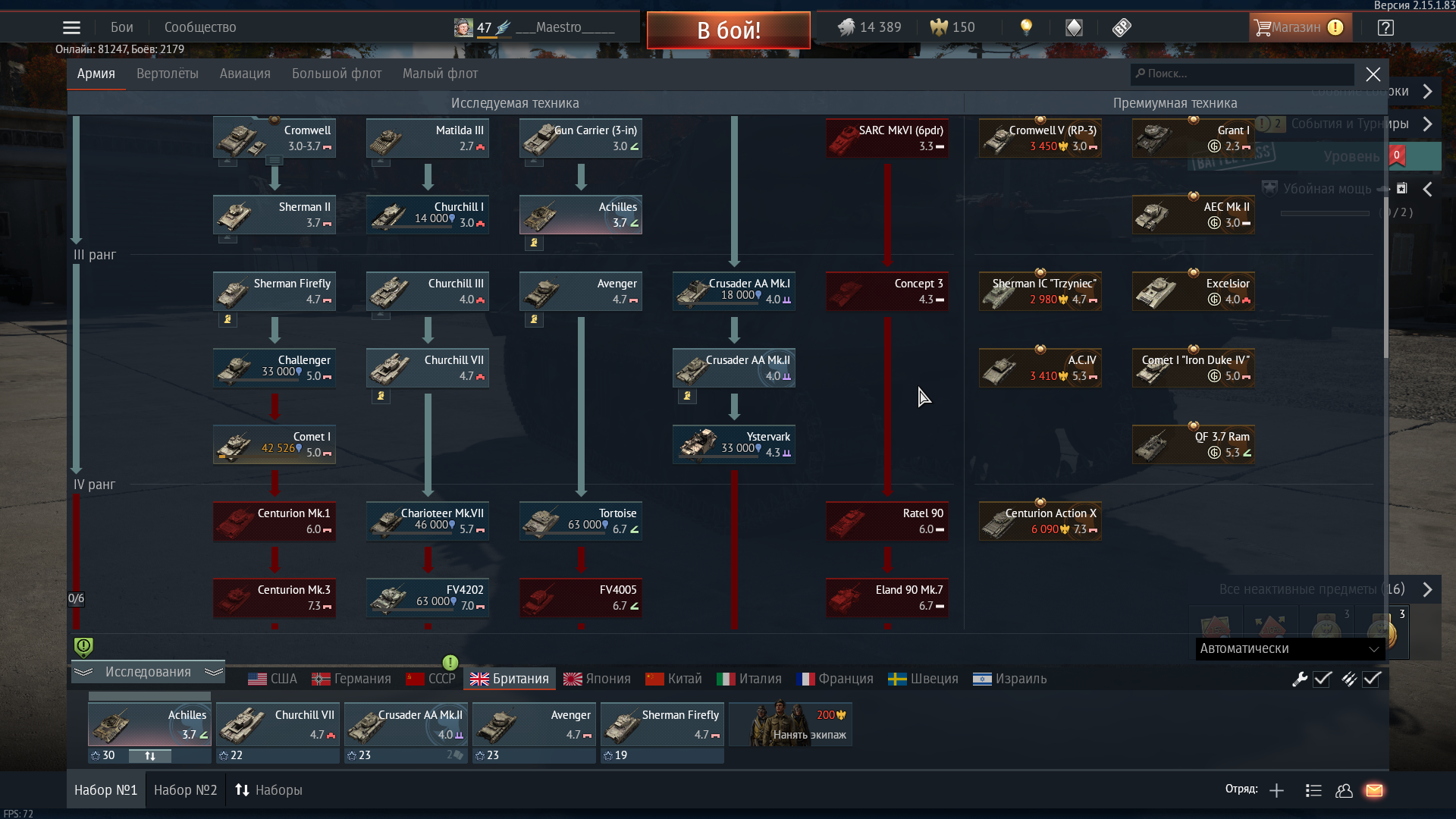Switch to the Большой флот tab

(x=337, y=74)
